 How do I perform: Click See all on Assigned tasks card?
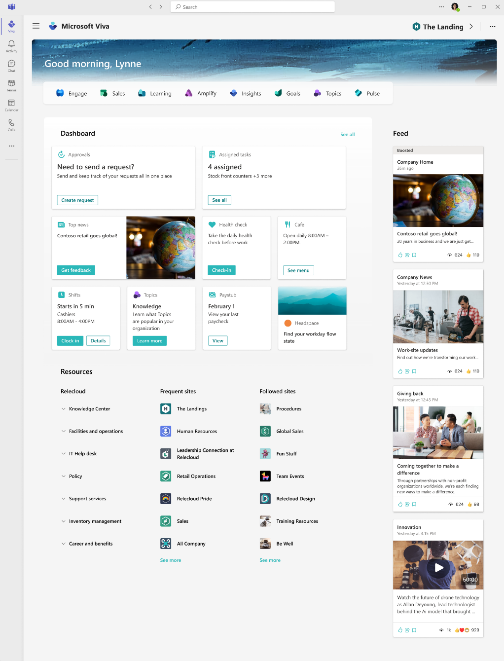[x=219, y=200]
